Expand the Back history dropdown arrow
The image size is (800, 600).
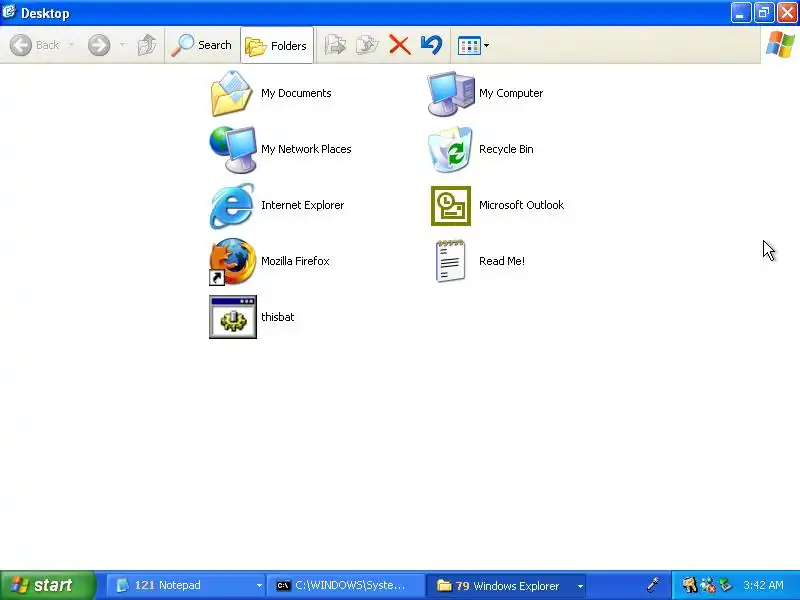pos(71,45)
